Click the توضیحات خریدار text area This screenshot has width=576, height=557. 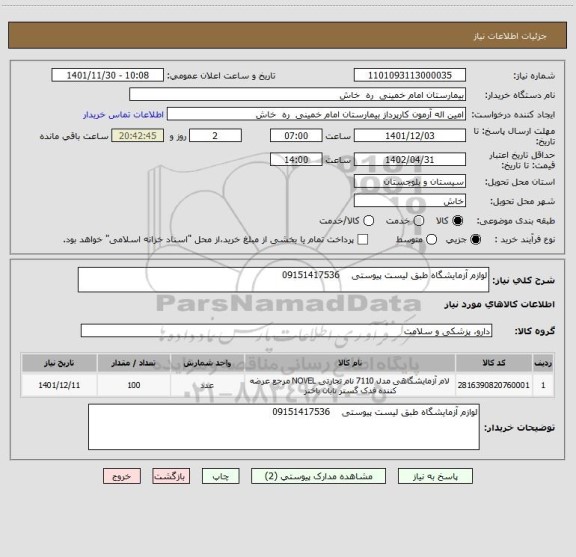pos(284,427)
